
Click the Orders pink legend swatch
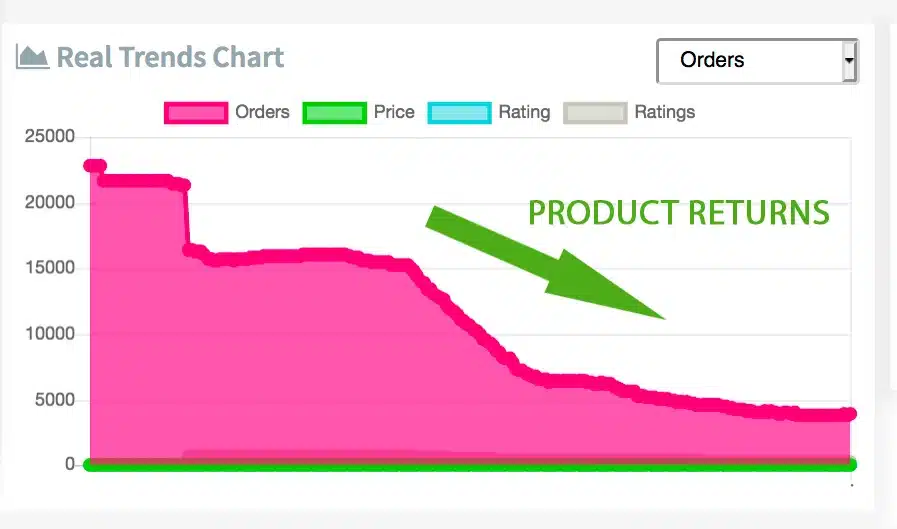click(196, 113)
